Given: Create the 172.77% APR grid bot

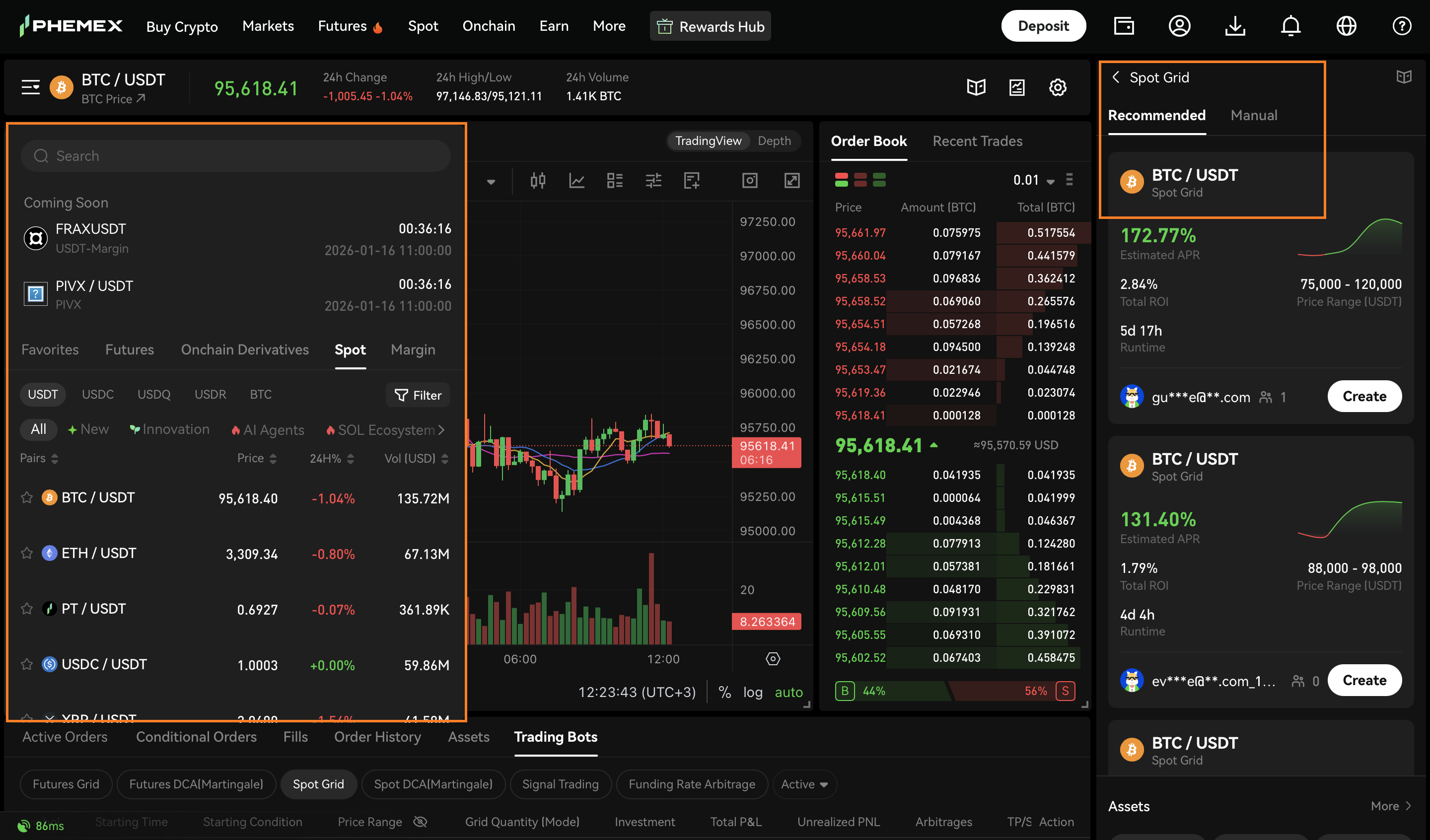Looking at the screenshot, I should point(1363,396).
